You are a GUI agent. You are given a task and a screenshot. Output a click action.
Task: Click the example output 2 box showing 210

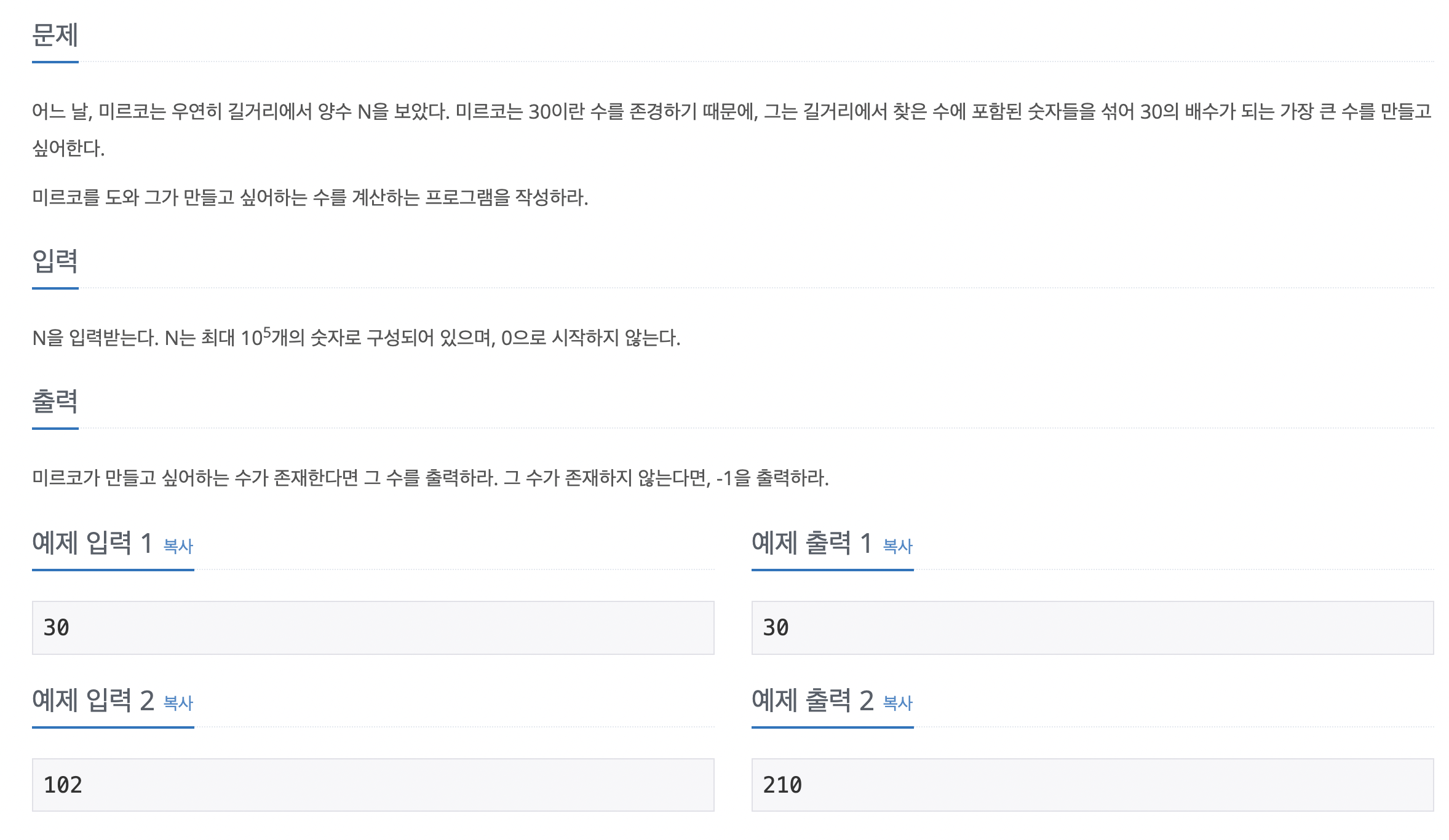click(x=1093, y=785)
